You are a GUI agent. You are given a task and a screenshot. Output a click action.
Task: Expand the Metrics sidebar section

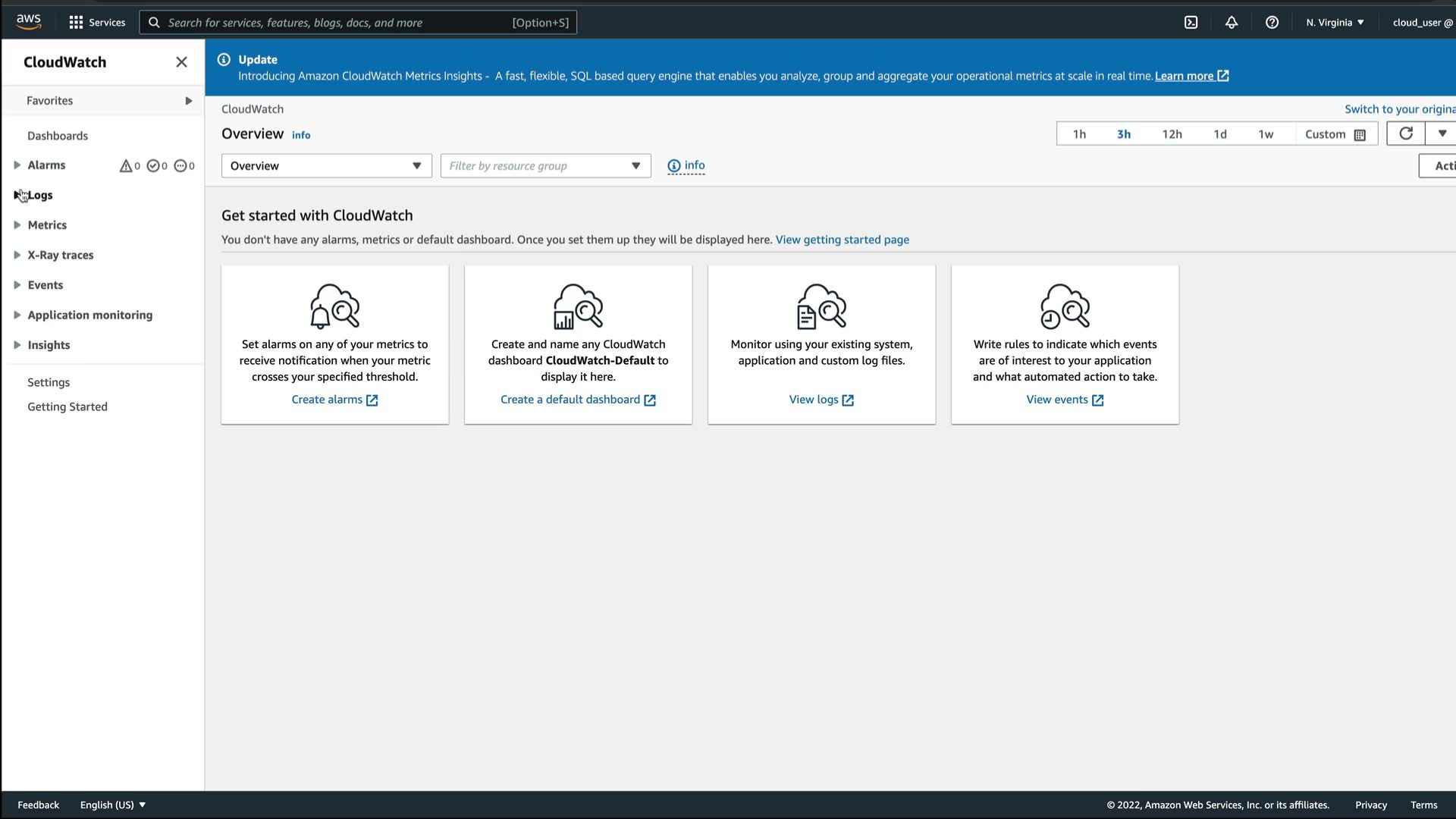pyautogui.click(x=47, y=225)
